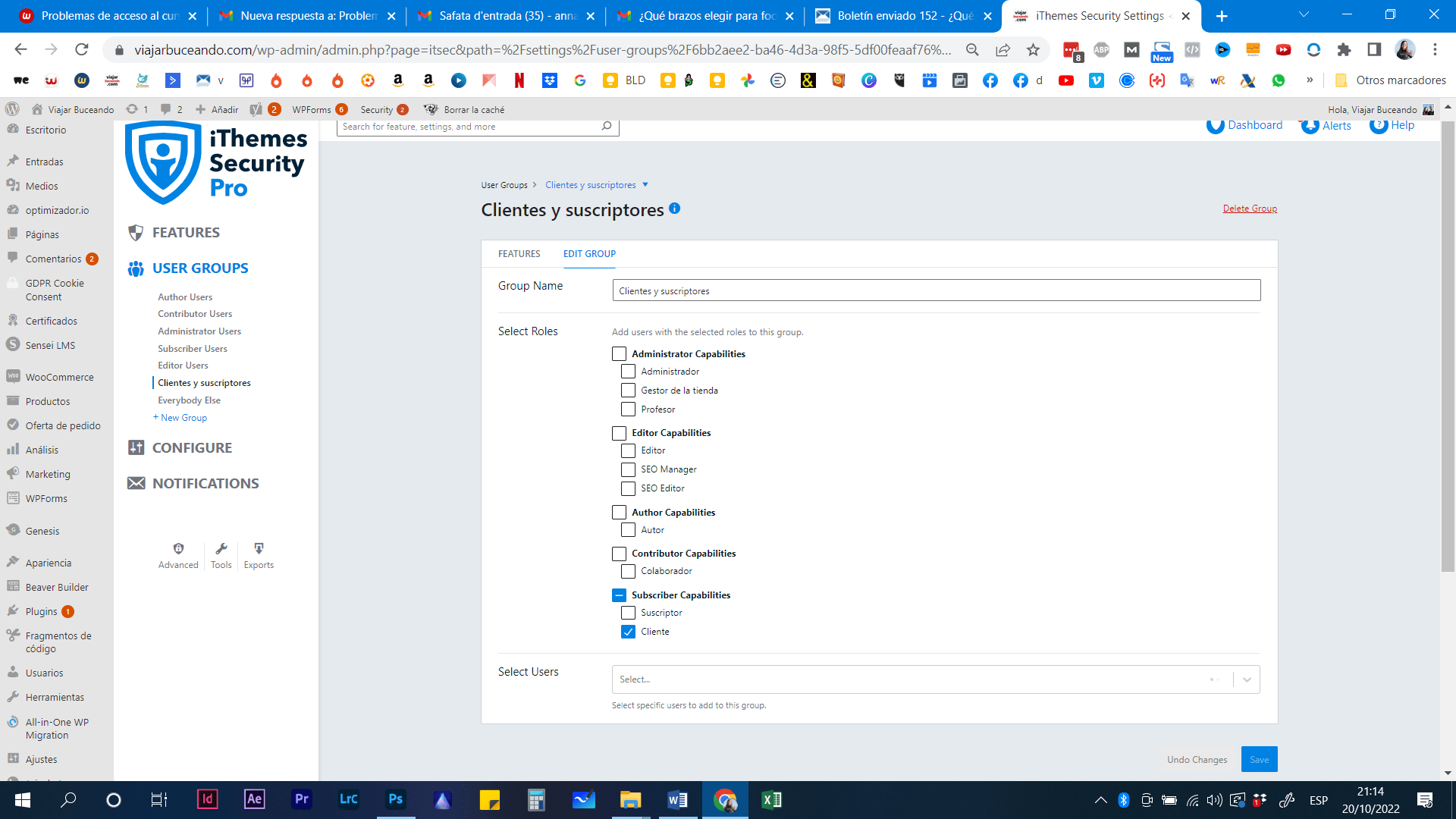
Task: Check Administrator Capabilities checkbox
Action: pyautogui.click(x=620, y=354)
